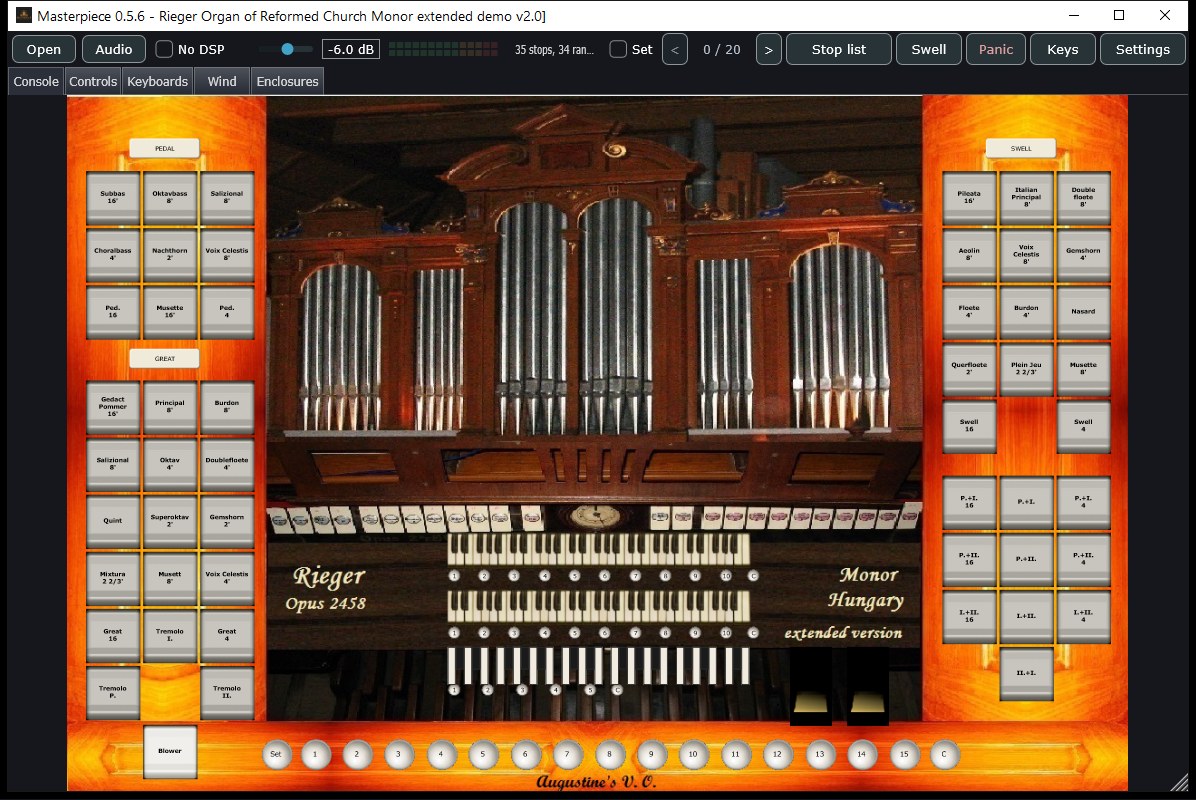The image size is (1196, 800).
Task: Toggle the Gedact Pommer 16' stop
Action: click(113, 407)
